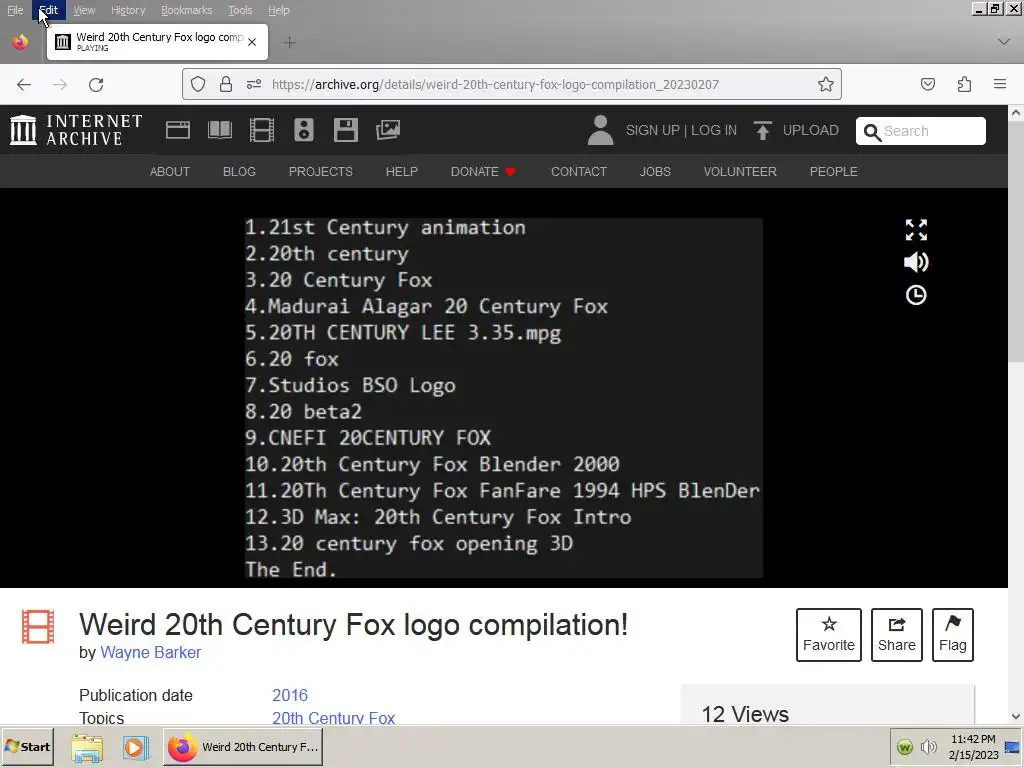Open the Video film icon in nav
The width and height of the screenshot is (1024, 768).
262,130
